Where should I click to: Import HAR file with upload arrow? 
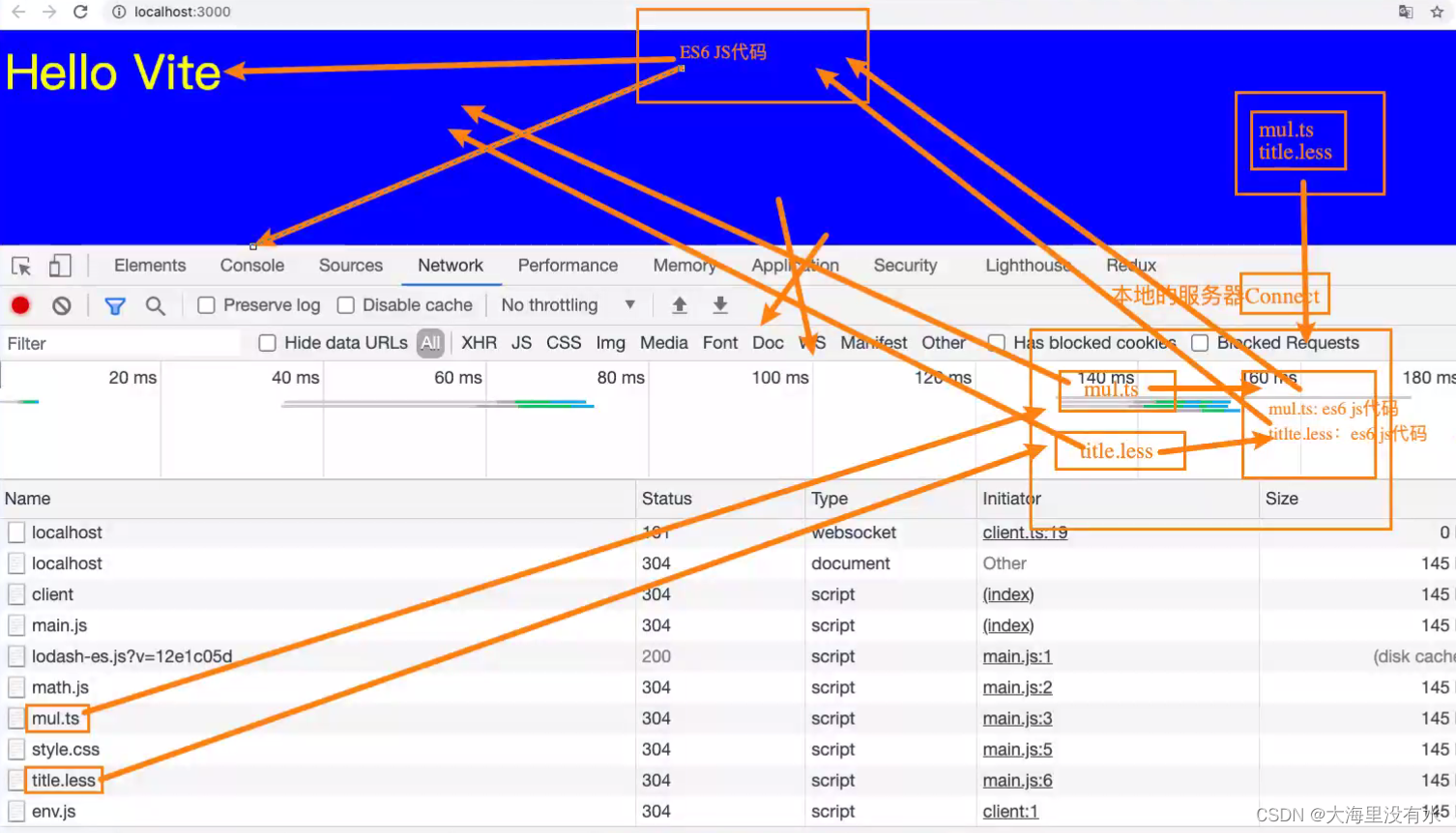[x=680, y=305]
